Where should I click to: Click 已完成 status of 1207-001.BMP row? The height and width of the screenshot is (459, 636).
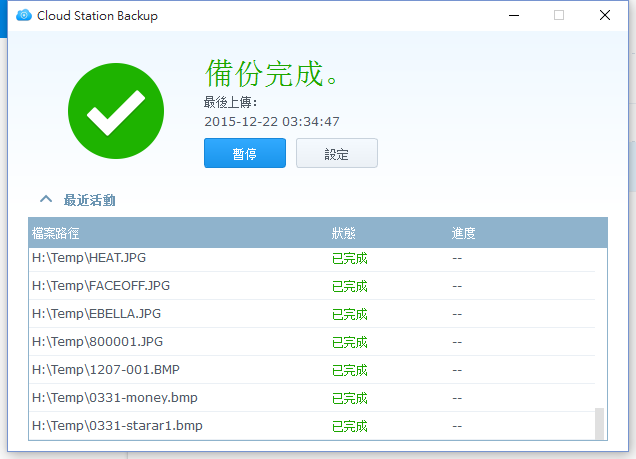[x=350, y=370]
